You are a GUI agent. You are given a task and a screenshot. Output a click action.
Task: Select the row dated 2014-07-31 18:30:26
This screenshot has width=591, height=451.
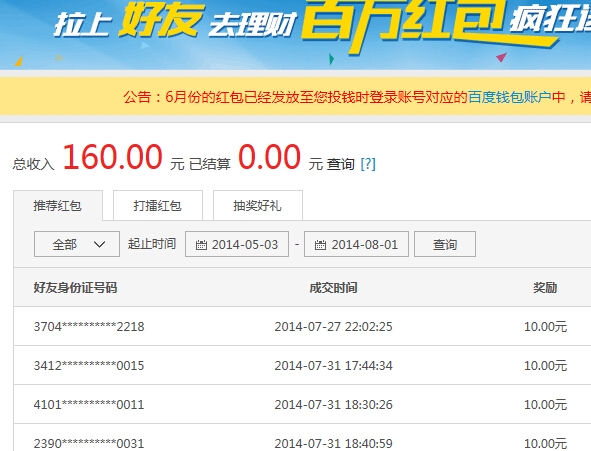pyautogui.click(x=302, y=405)
